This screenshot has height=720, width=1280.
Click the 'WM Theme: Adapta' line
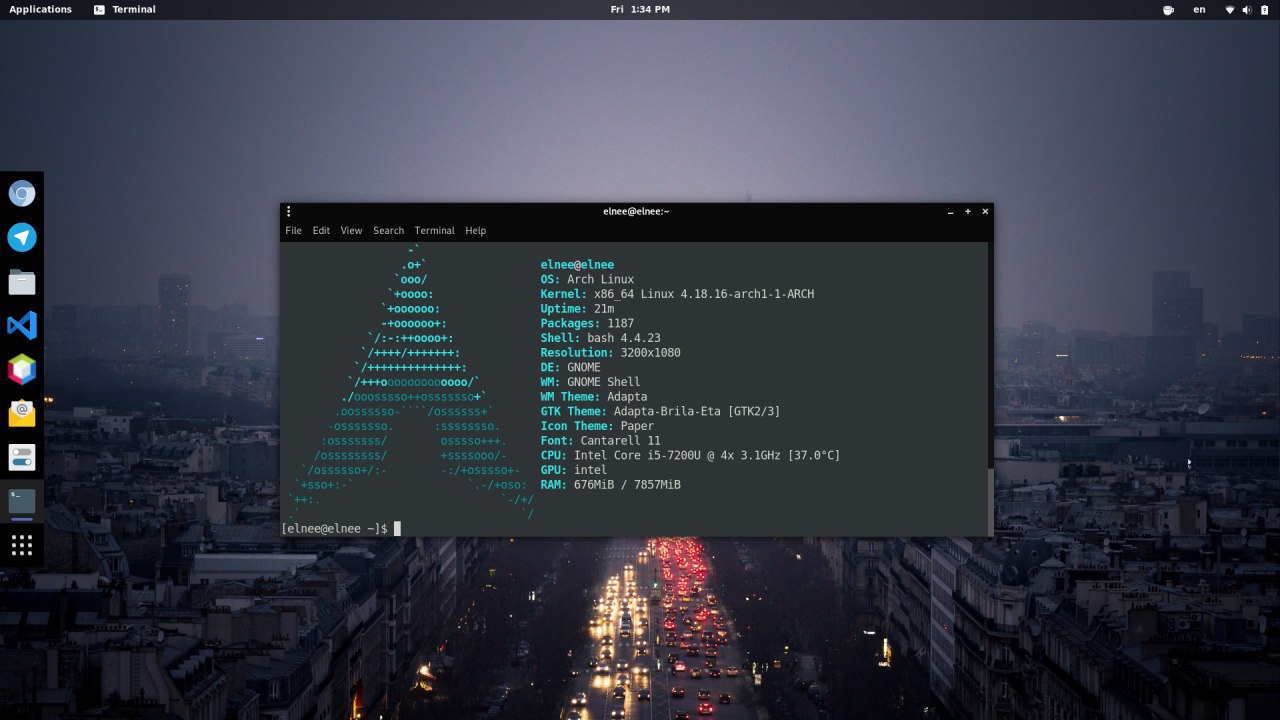click(594, 396)
